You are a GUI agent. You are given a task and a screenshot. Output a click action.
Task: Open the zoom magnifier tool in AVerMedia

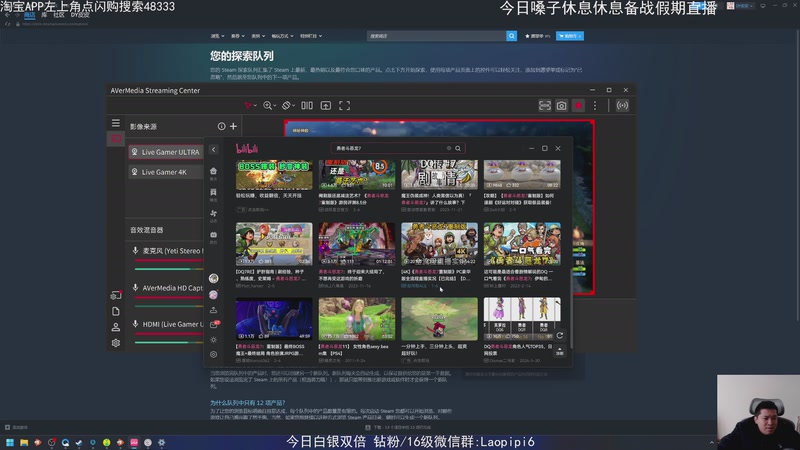[267, 106]
